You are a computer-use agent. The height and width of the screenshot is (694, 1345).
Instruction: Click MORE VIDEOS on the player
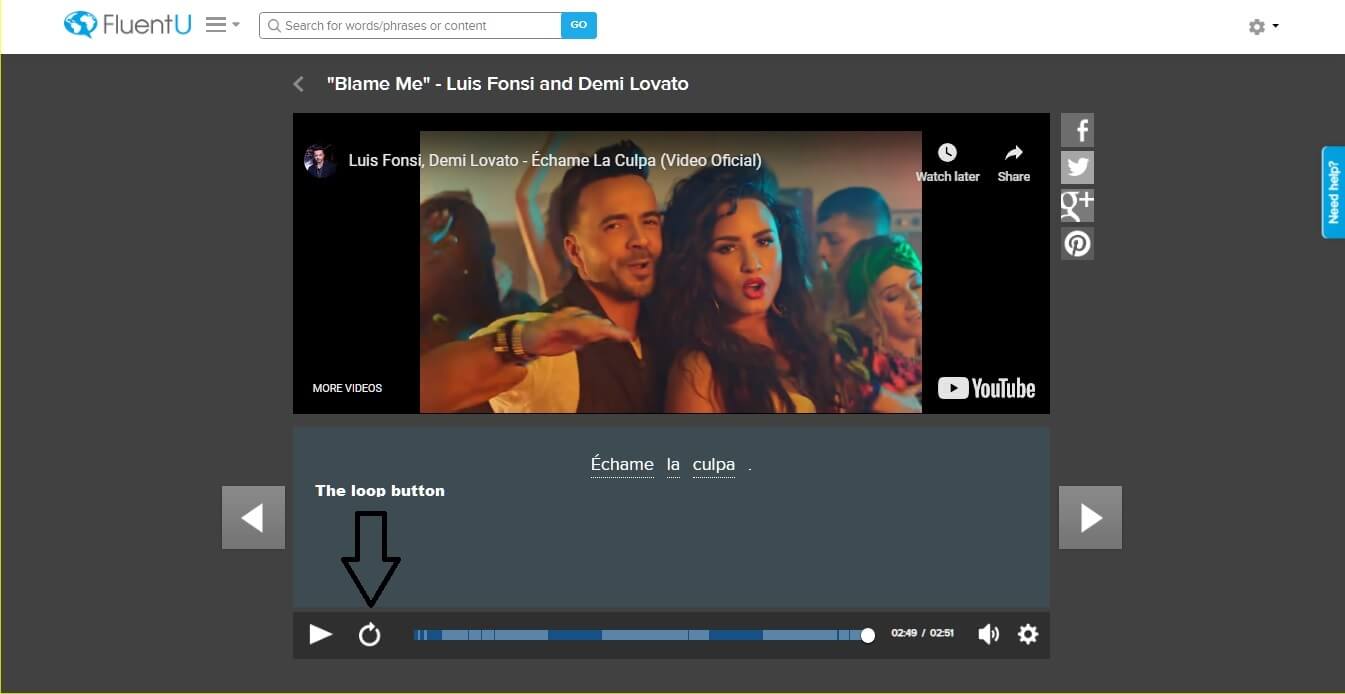[x=347, y=388]
